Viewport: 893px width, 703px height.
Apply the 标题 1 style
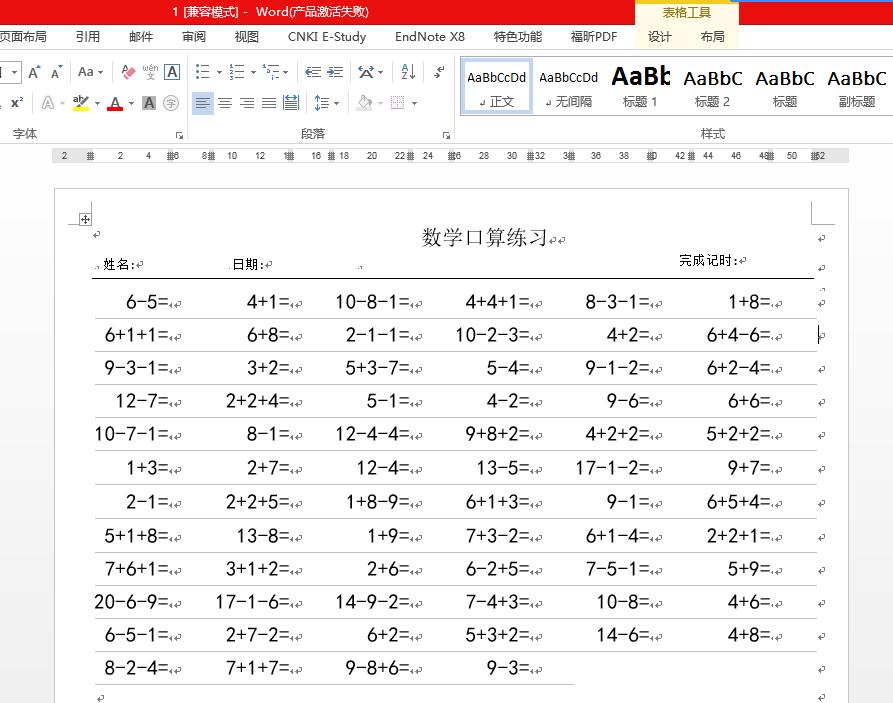click(639, 86)
